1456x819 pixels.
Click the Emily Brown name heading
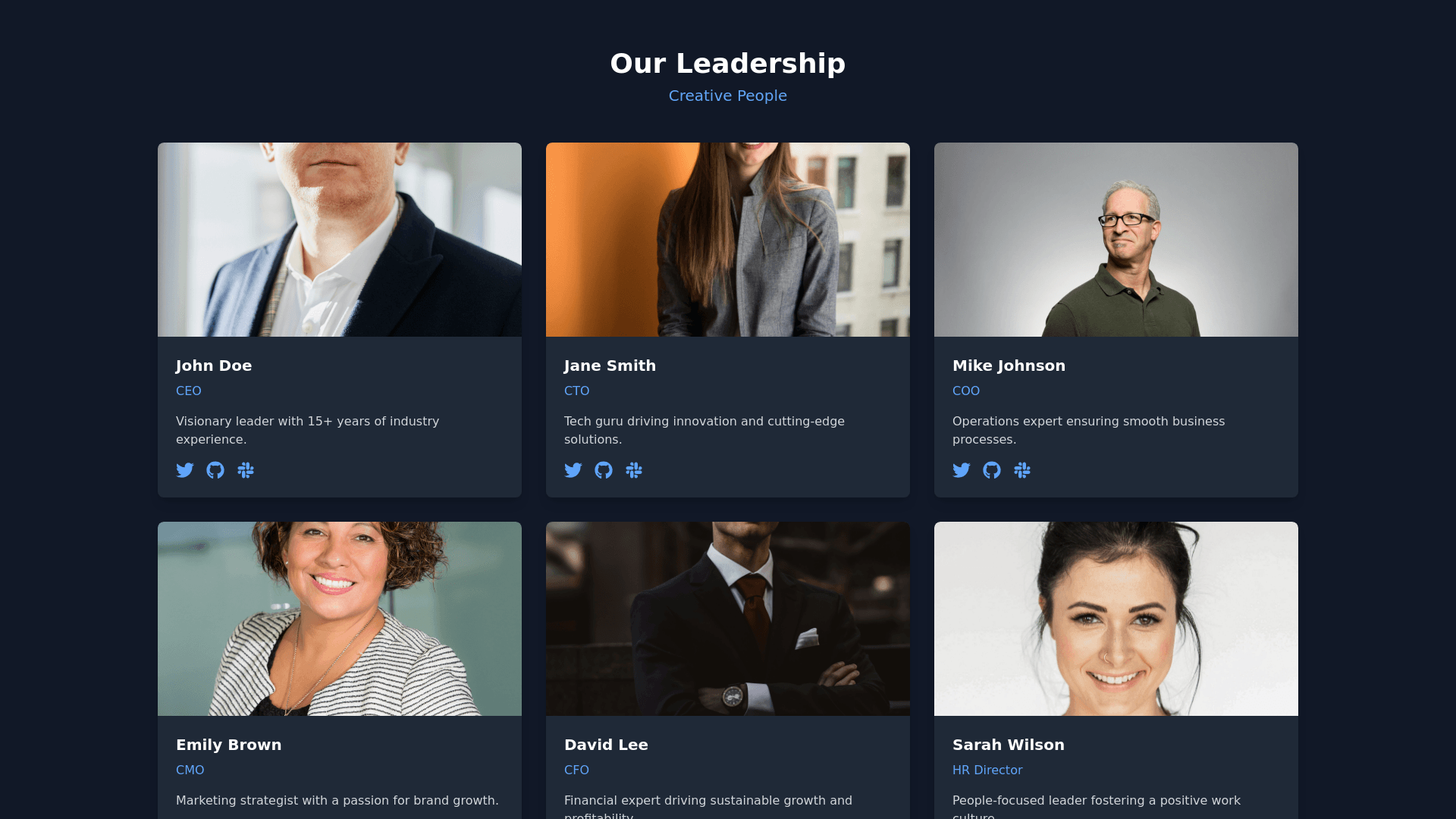[x=228, y=745]
